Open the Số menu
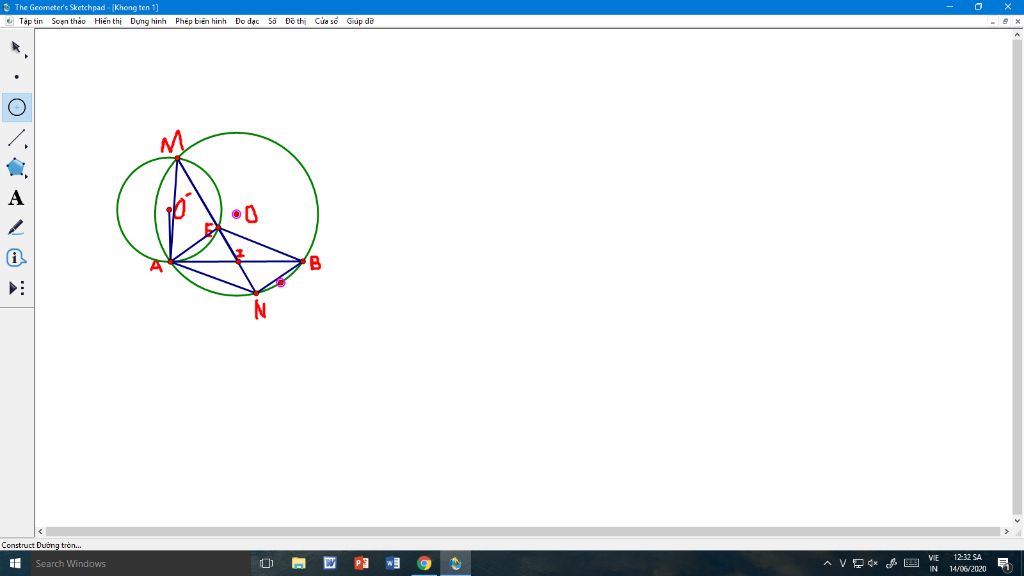The image size is (1024, 576). point(272,22)
